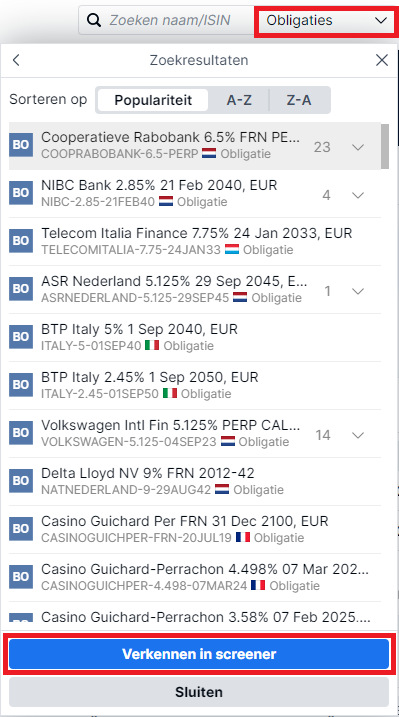Click the BO icon beside BTP Italy 2.45%
This screenshot has height=717, width=399.
pos(21,385)
